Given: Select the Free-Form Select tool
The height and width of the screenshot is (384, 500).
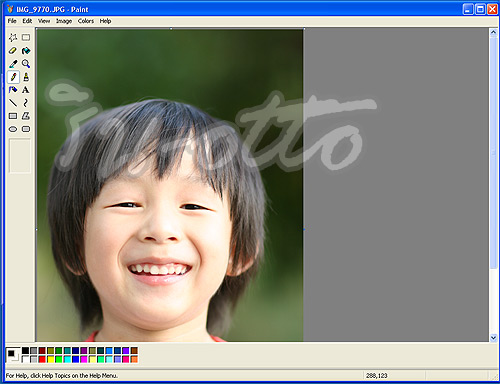Looking at the screenshot, I should click(x=13, y=37).
